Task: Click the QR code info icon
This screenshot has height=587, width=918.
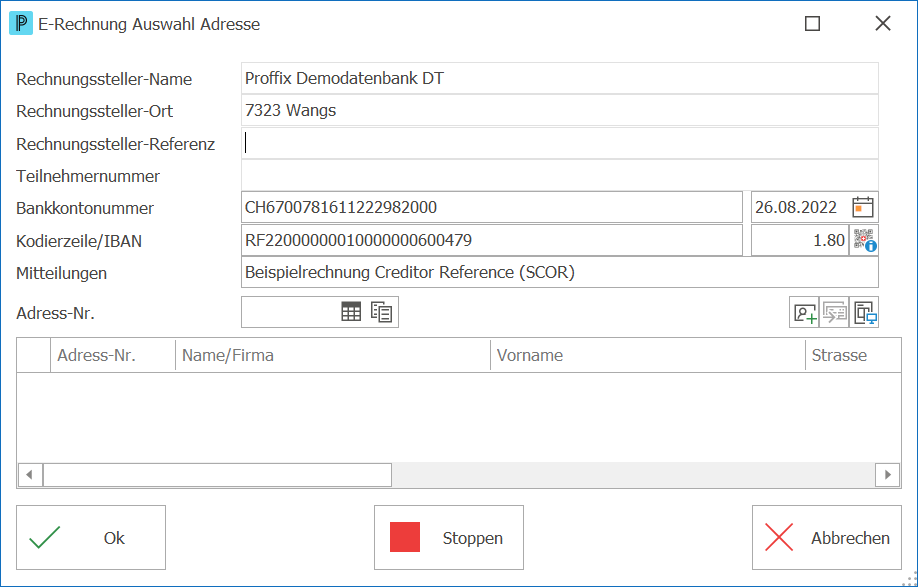Action: point(864,240)
